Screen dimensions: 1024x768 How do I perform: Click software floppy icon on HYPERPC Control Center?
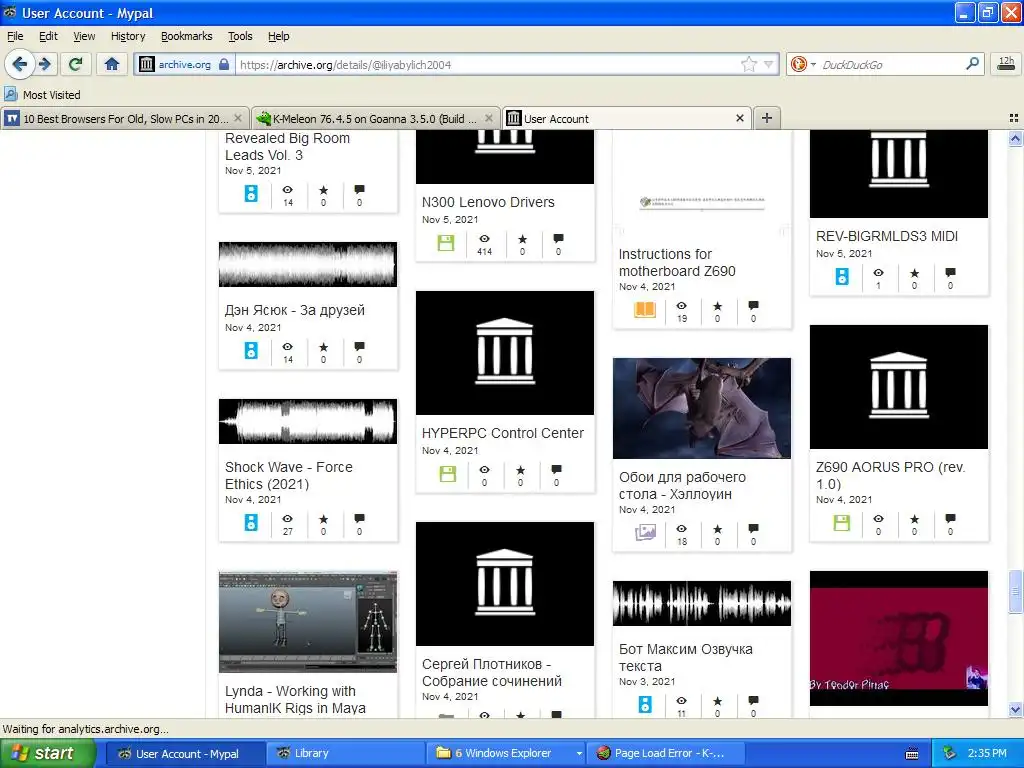point(448,474)
